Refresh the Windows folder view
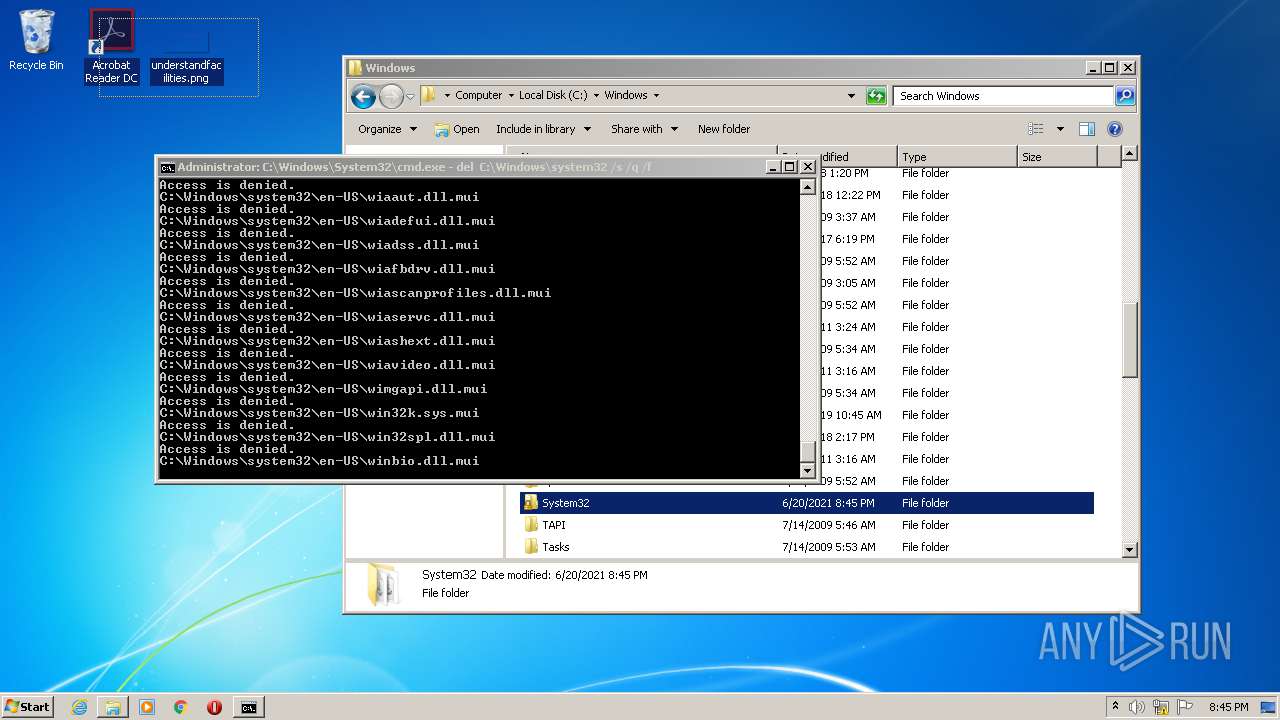Viewport: 1280px width, 720px height. pyautogui.click(x=876, y=96)
